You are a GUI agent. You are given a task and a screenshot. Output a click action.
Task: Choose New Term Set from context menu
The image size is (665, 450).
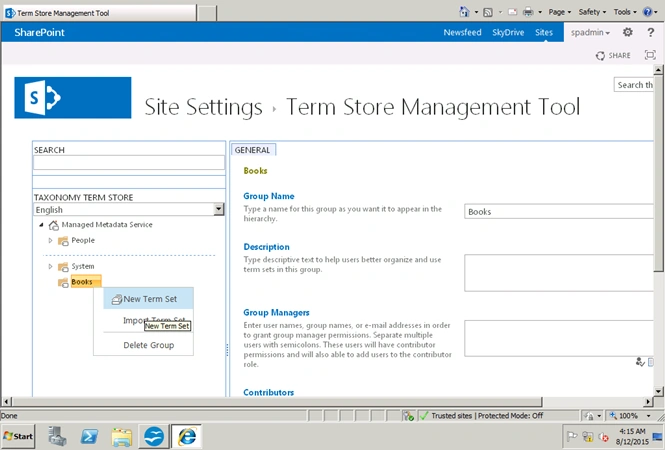(148, 299)
